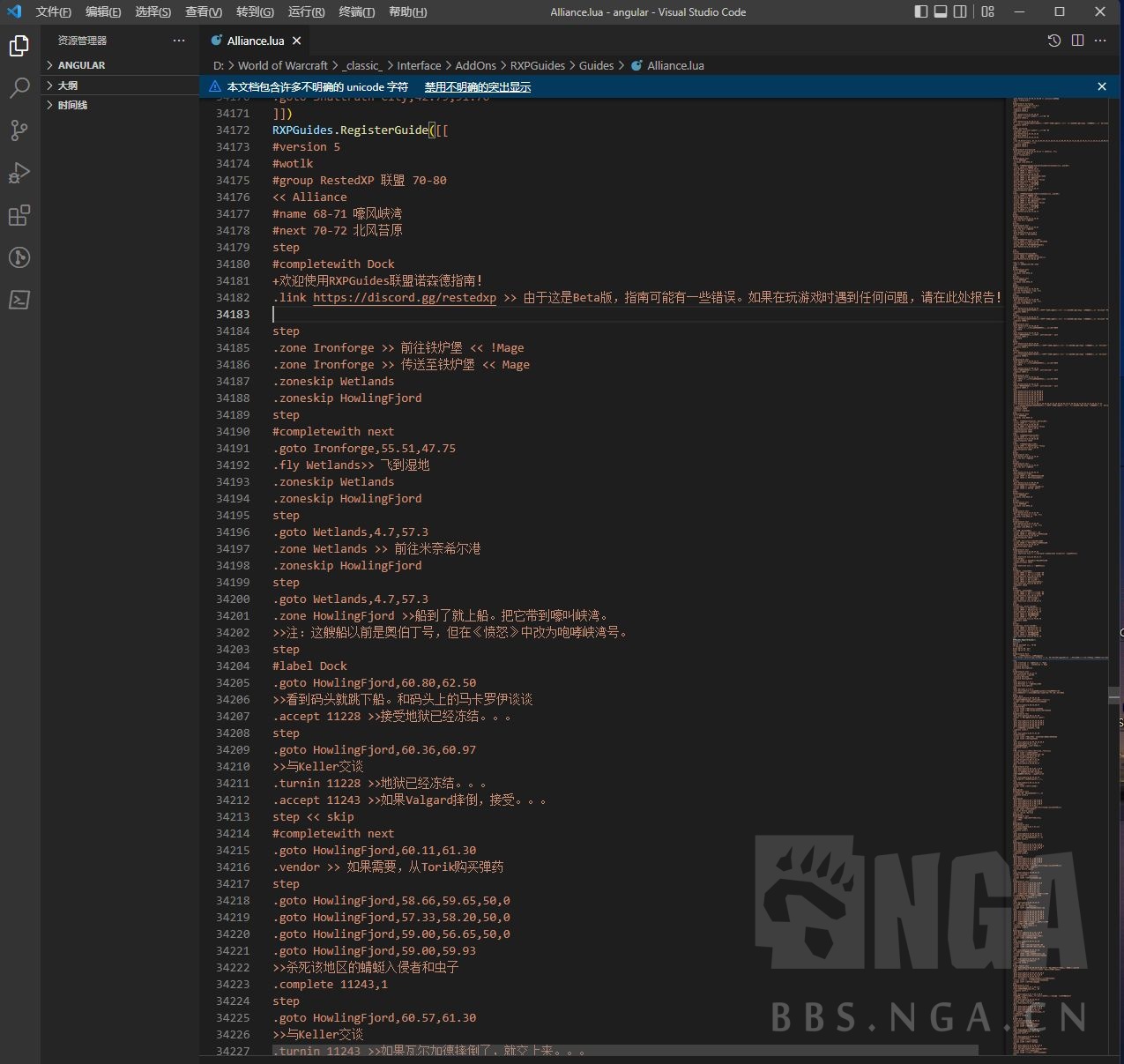Open the terminal panel icon in activity bar
Viewport: 1124px width, 1064px height.
[19, 300]
